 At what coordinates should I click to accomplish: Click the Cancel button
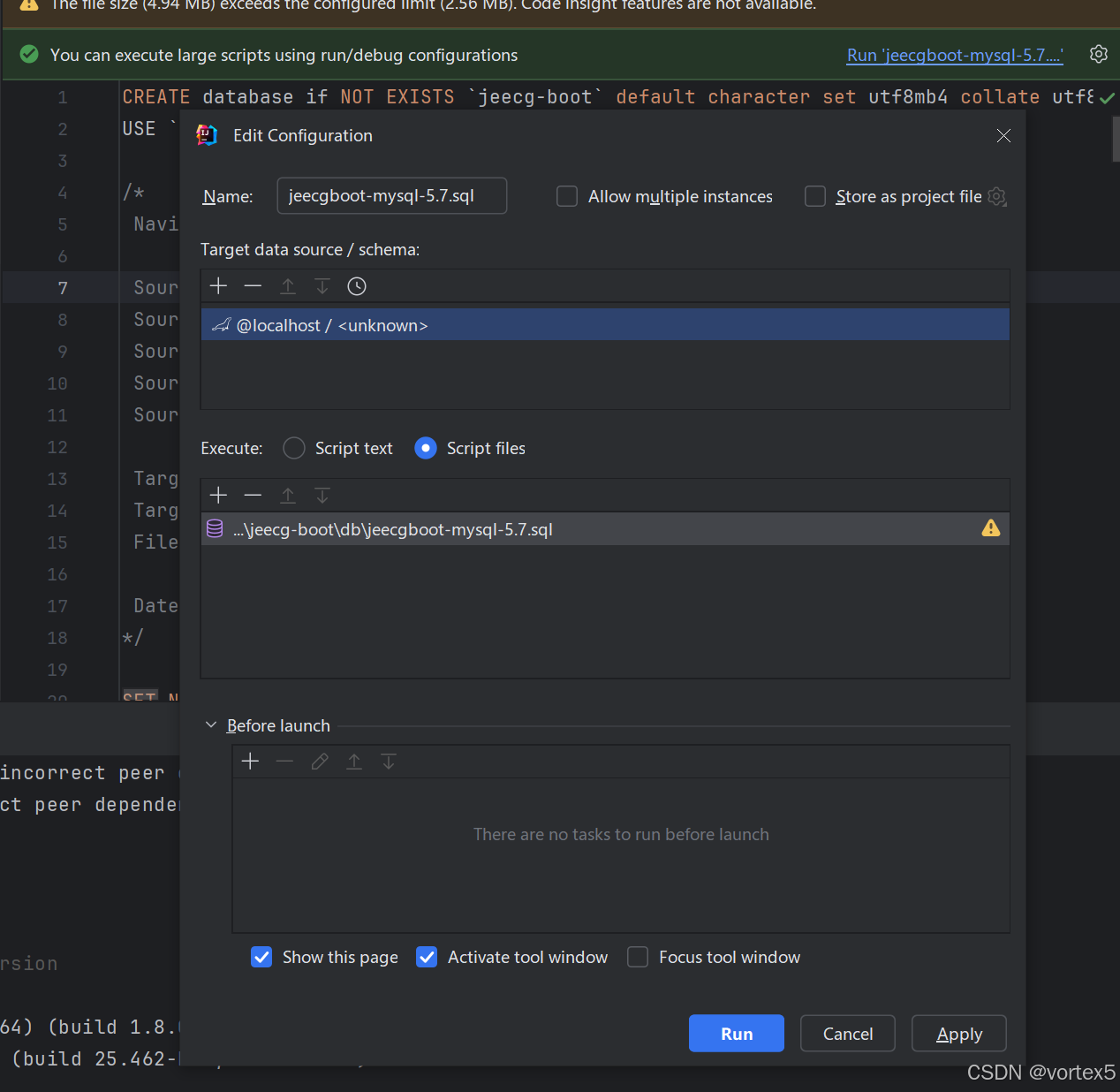click(x=848, y=1034)
